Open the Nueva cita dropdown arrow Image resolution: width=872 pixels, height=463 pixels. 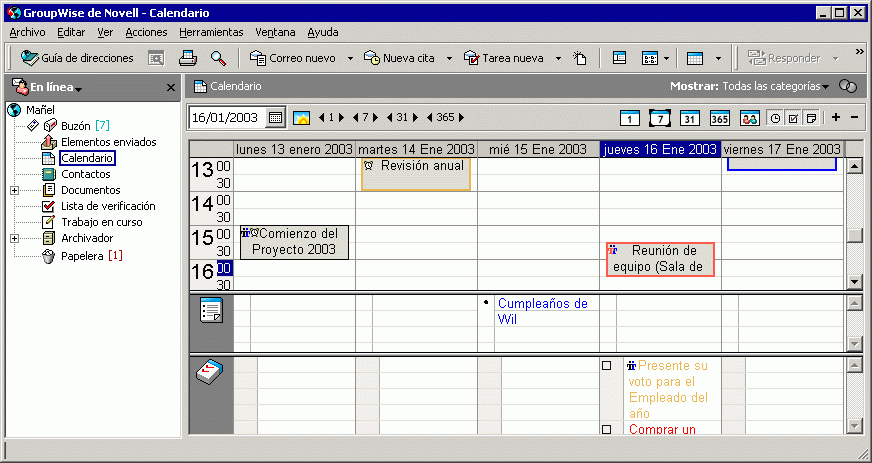point(449,58)
